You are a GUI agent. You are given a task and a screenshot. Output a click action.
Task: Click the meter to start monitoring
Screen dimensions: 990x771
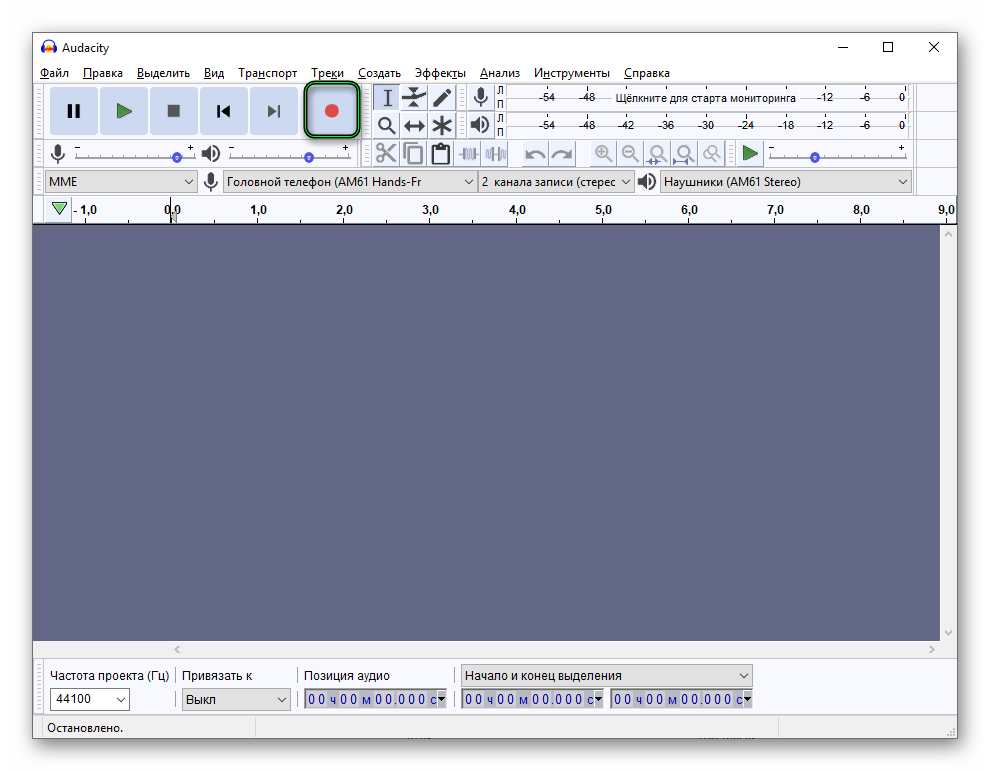705,98
